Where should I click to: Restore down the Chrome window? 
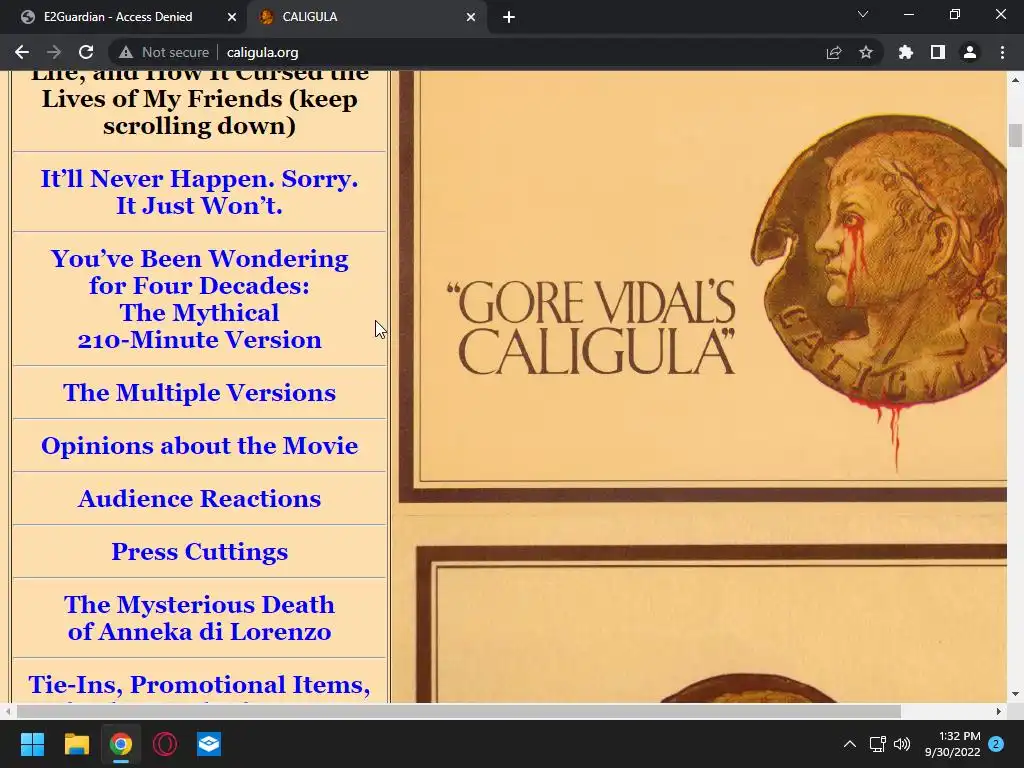click(955, 14)
